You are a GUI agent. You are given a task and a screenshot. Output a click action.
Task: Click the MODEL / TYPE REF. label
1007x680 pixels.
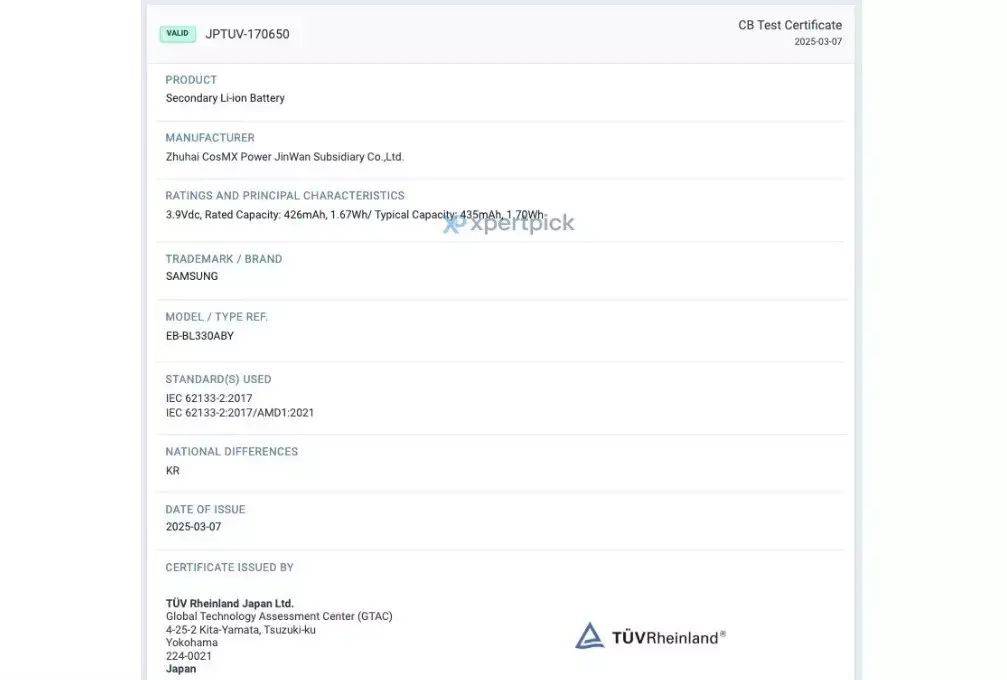point(216,317)
